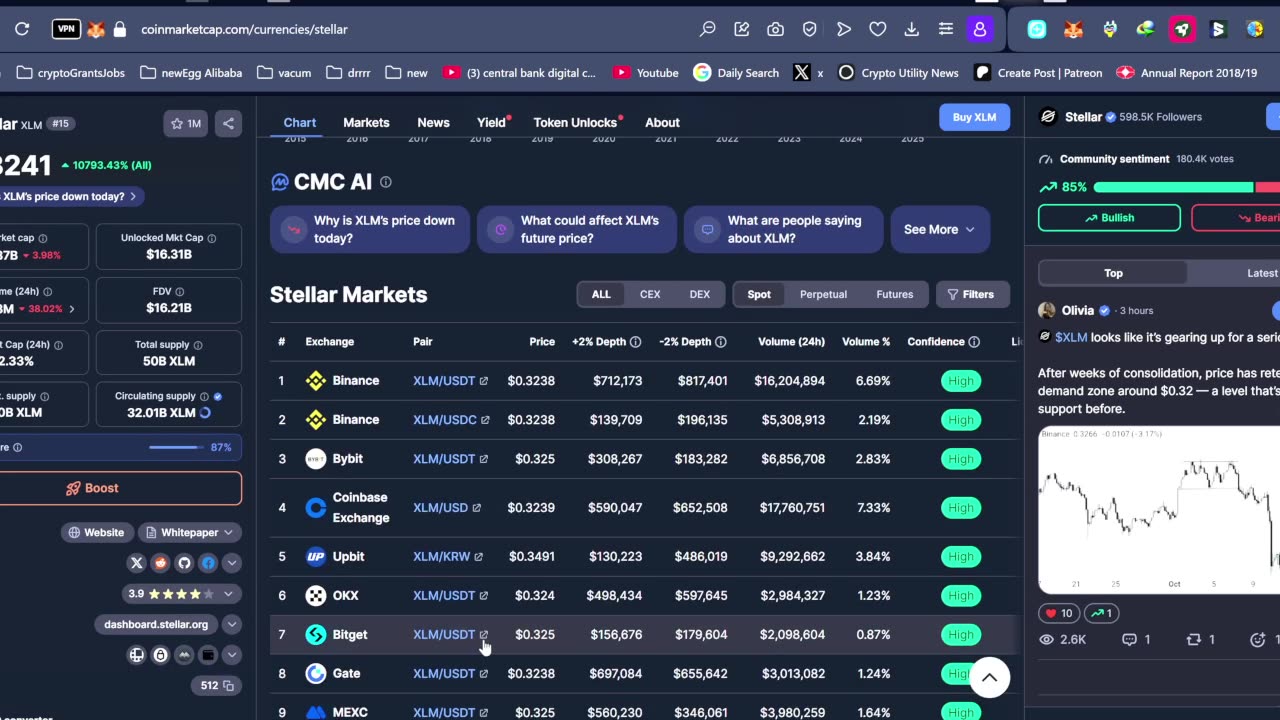Select the ALL exchange type filter
This screenshot has height=720, width=1280.
(x=601, y=294)
